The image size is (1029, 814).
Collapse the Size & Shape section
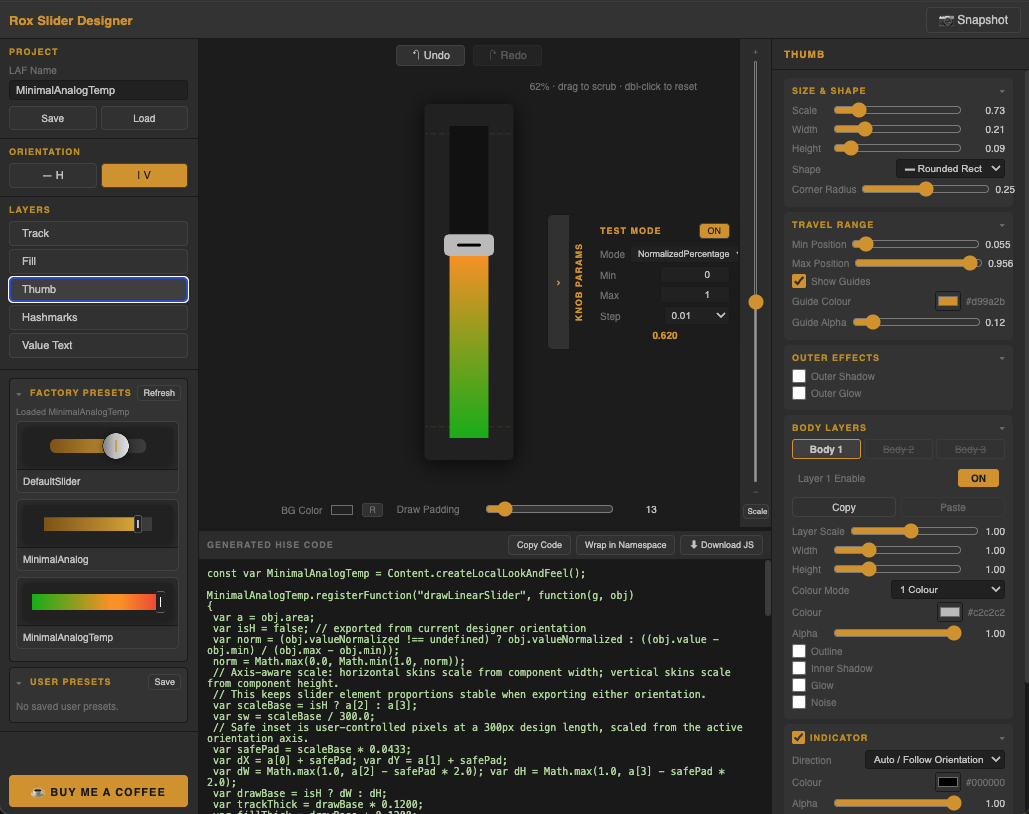tap(1001, 91)
